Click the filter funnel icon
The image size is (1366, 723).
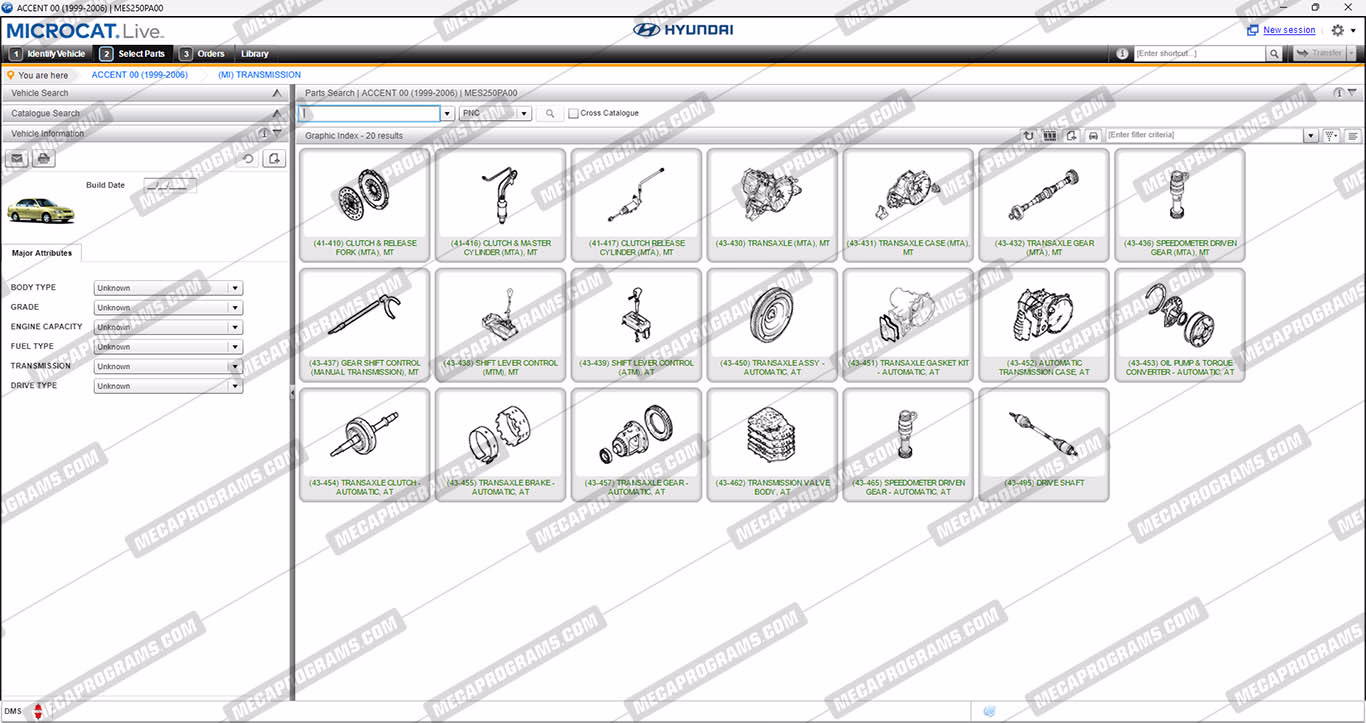(x=1331, y=136)
